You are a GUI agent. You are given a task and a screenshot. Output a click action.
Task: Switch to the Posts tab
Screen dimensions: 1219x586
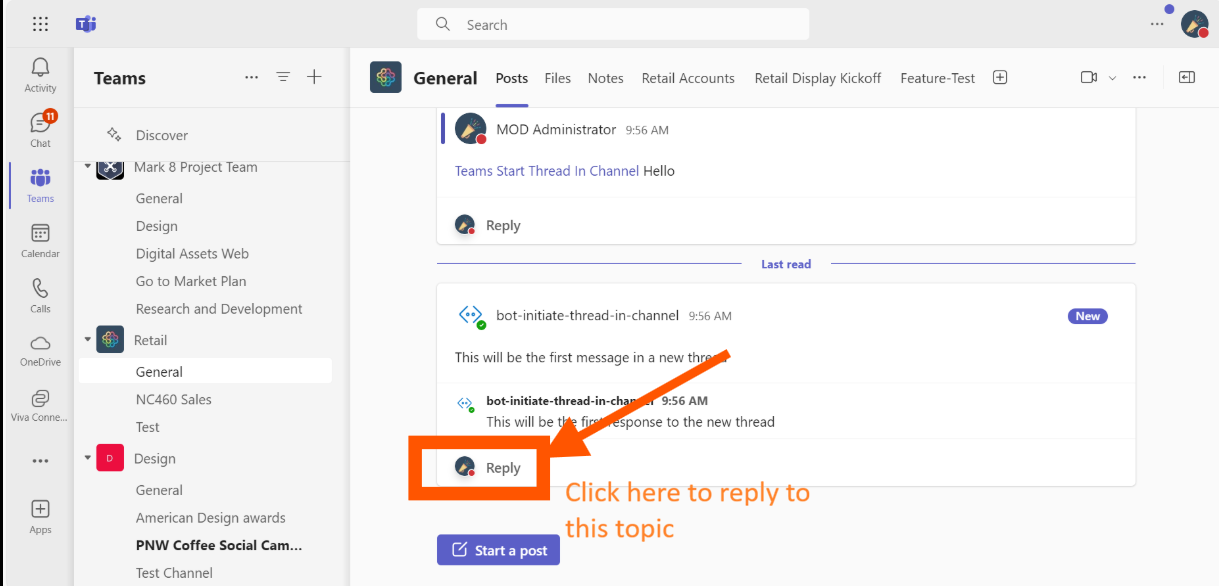(x=511, y=78)
